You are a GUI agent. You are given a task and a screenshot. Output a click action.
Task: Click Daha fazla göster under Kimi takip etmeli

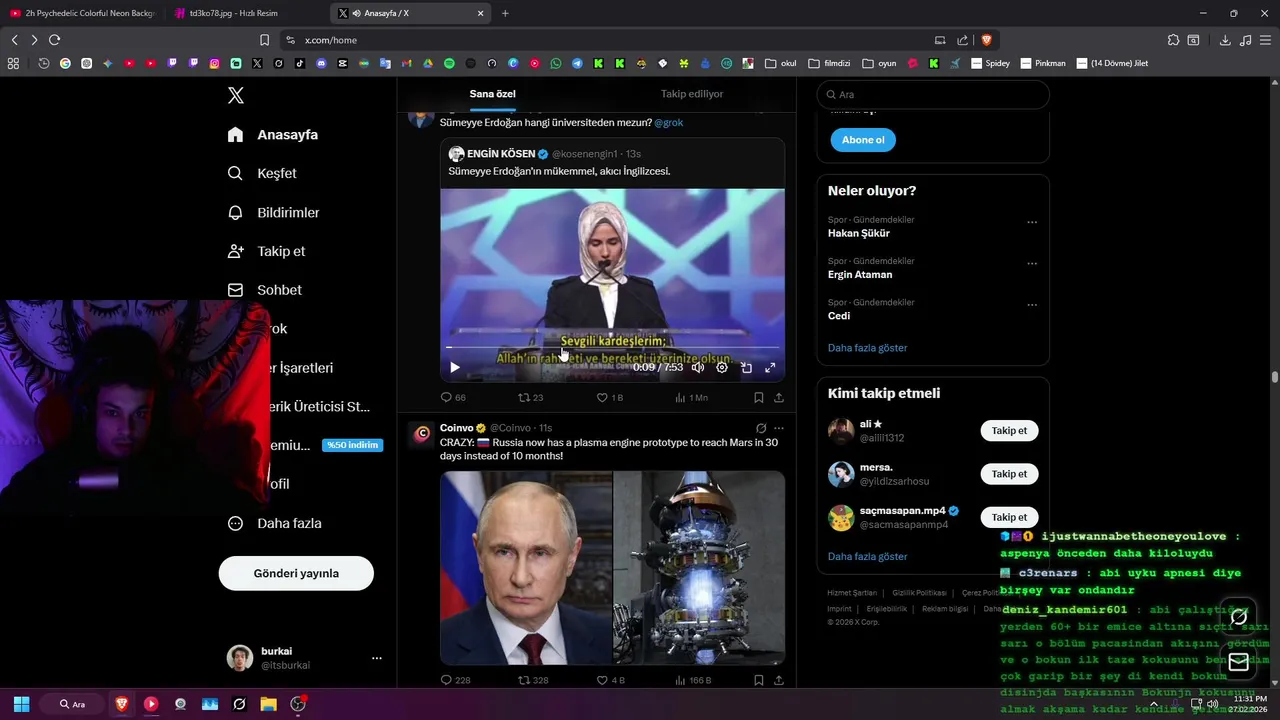[867, 556]
